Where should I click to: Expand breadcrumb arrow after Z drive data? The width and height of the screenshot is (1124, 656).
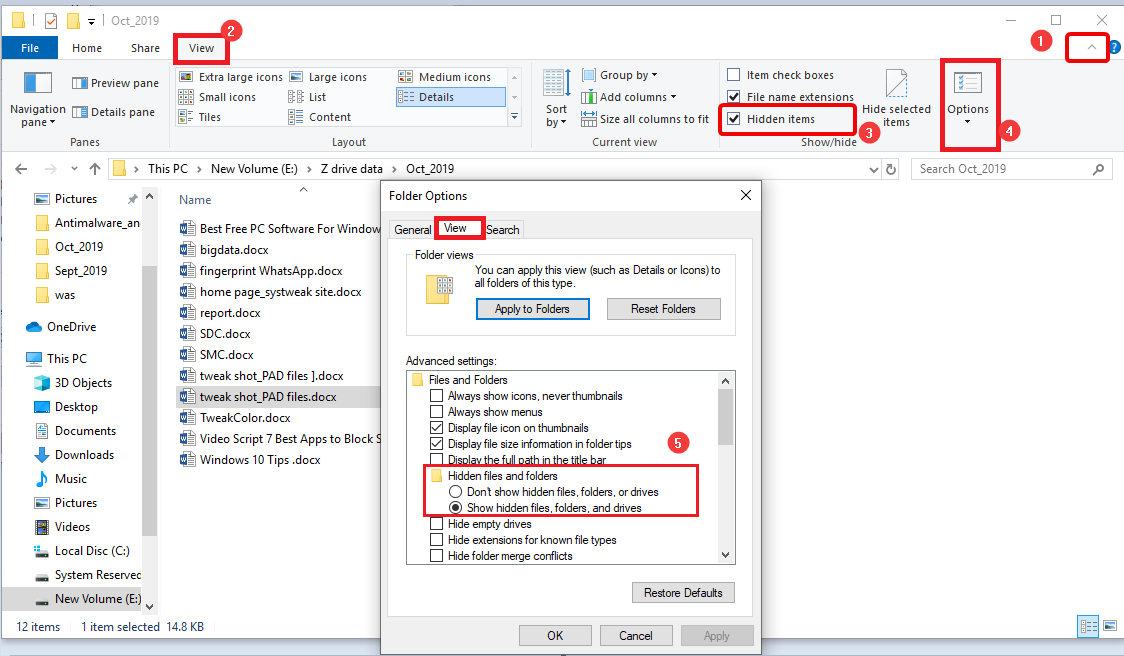coord(394,169)
